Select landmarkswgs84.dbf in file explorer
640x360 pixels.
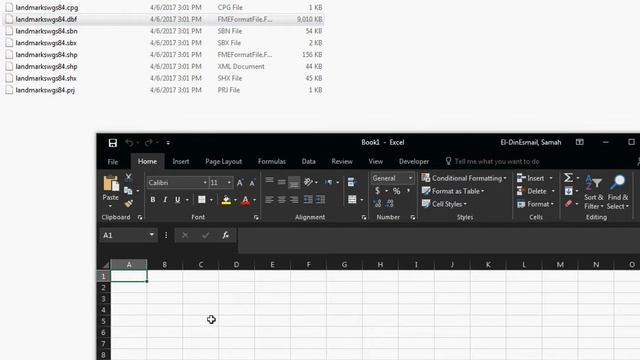[x=164, y=19]
